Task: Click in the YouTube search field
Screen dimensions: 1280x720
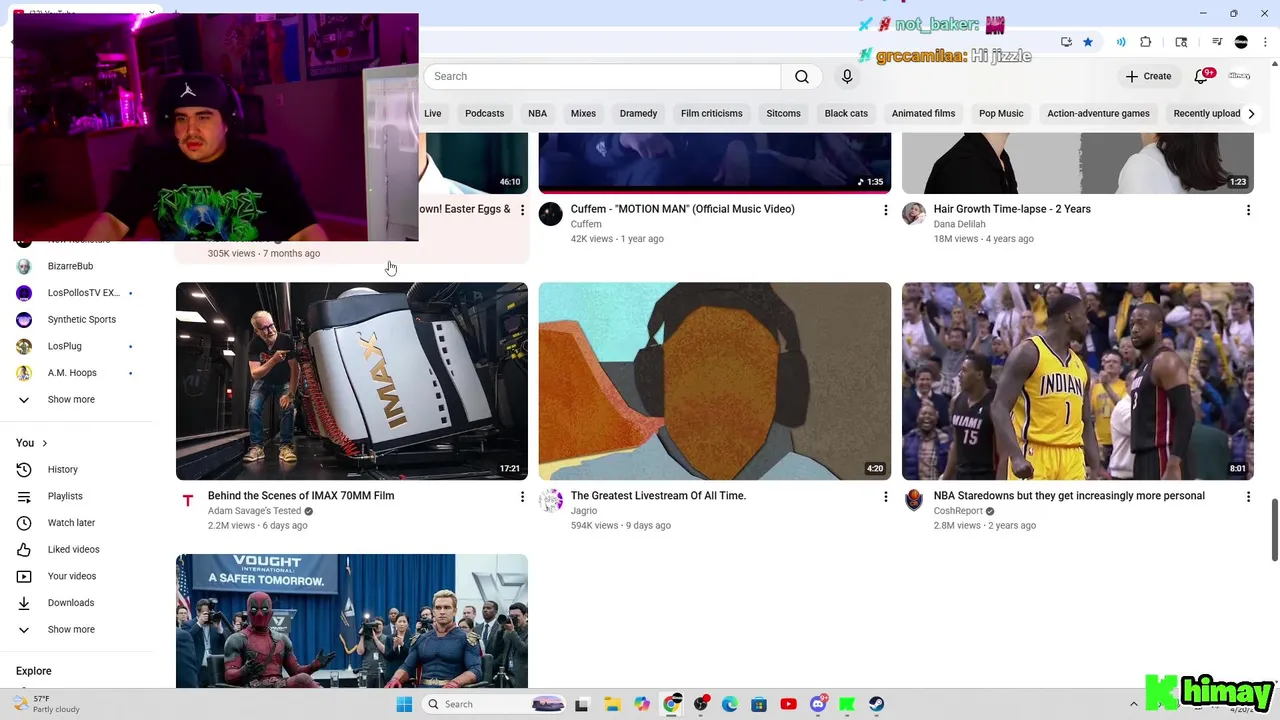Action: (602, 77)
